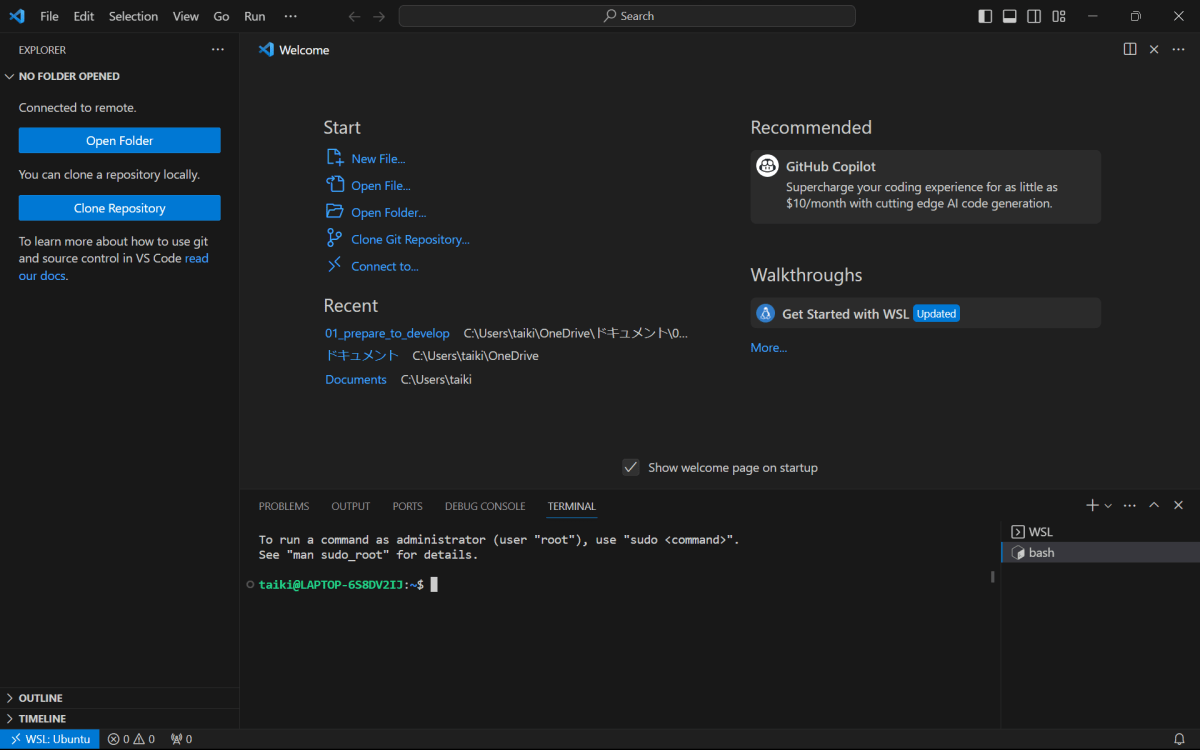Open editor more actions ellipsis
The height and width of the screenshot is (750, 1200).
point(1178,49)
